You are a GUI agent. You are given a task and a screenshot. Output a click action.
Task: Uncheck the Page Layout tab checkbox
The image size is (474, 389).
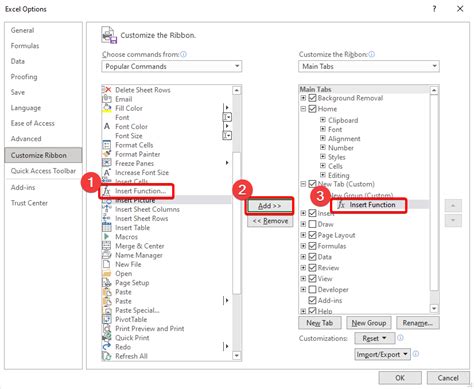click(x=312, y=235)
